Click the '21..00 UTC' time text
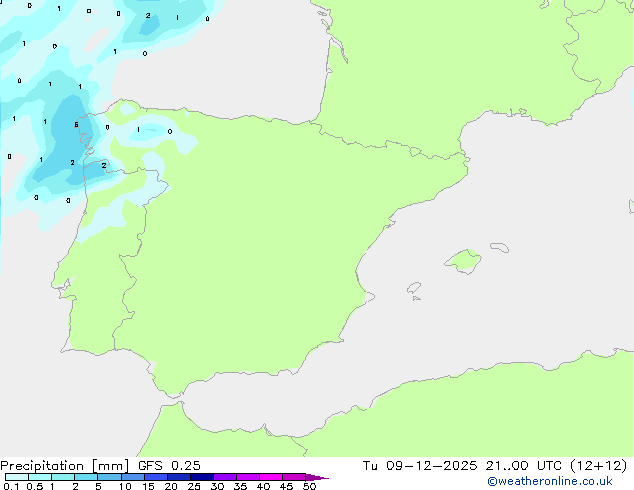The image size is (634, 490). pos(524,466)
